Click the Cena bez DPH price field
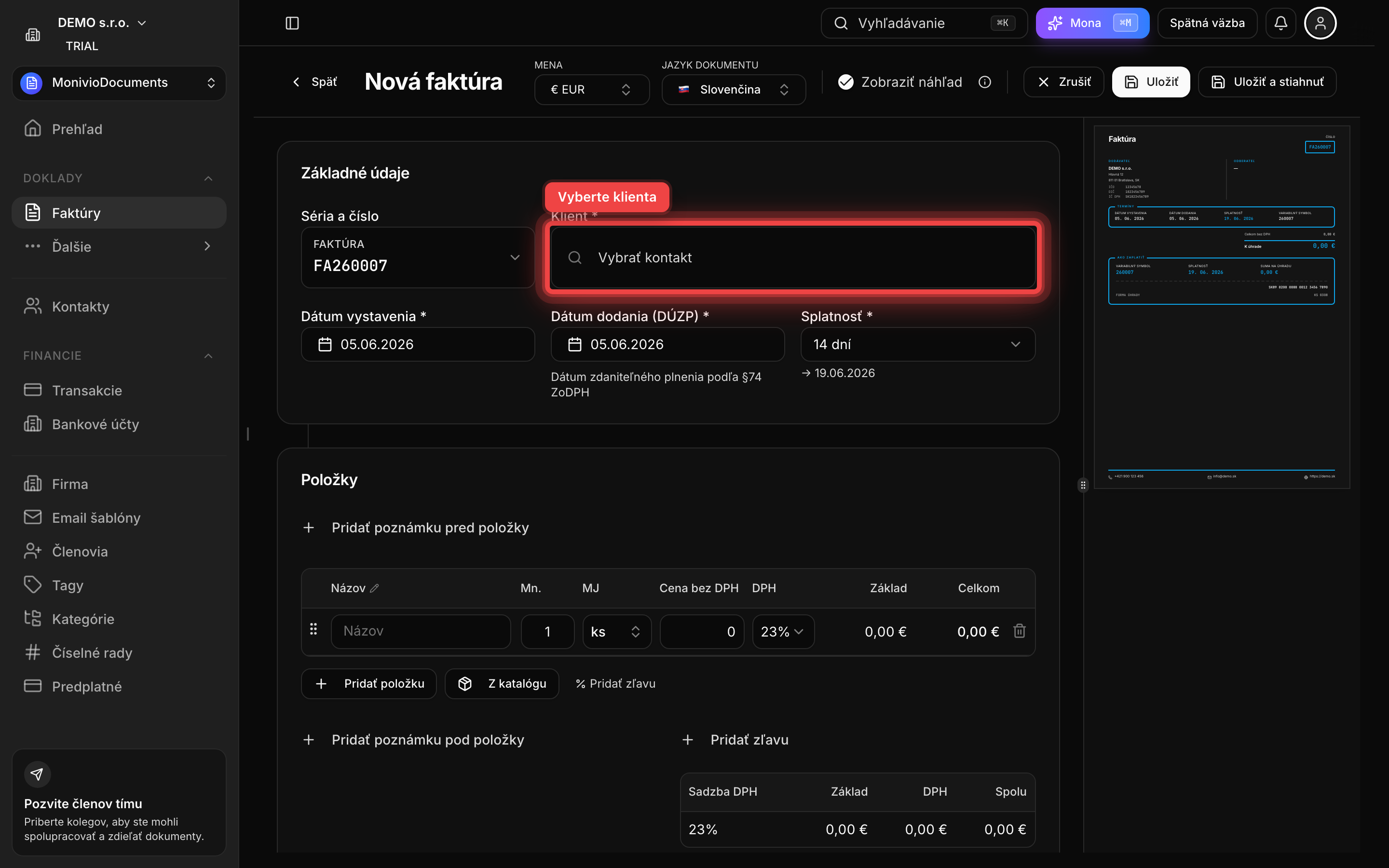This screenshot has height=868, width=1389. [702, 632]
